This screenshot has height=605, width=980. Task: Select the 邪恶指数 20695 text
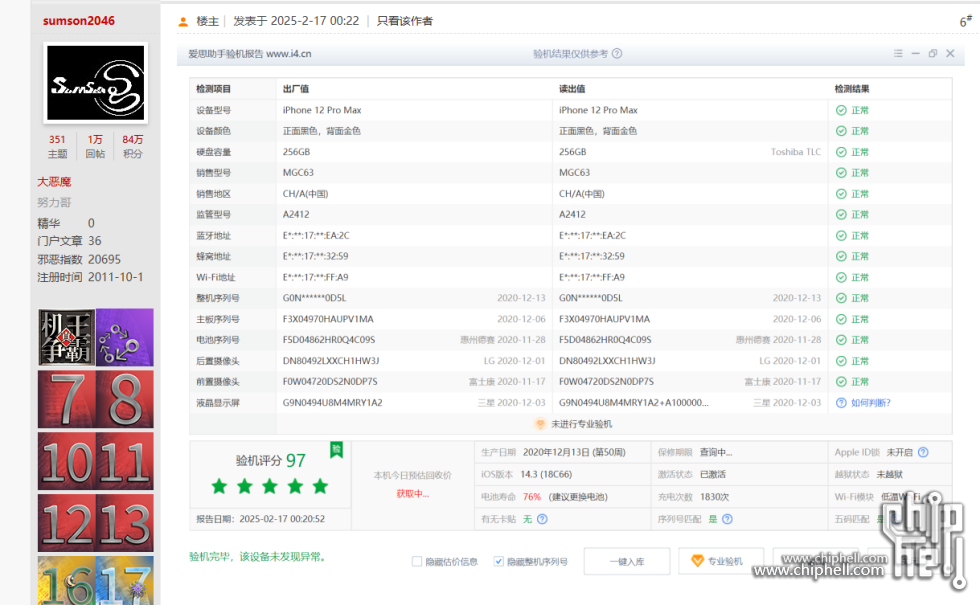(x=79, y=259)
